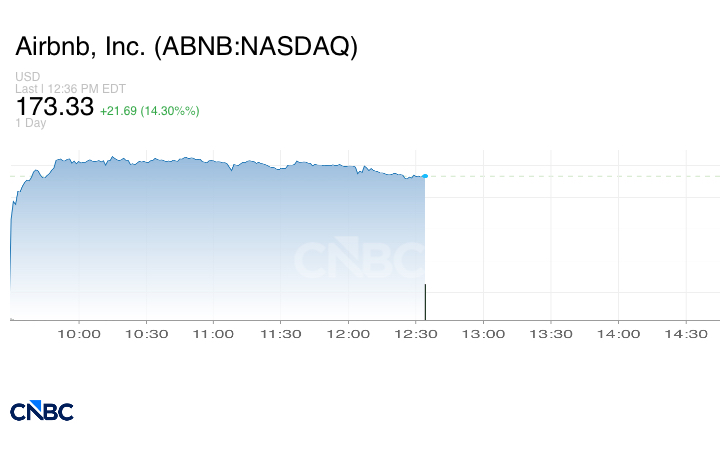Click the green +21.69 (14.30%) change text
Screen dimensions: 720x450
tap(150, 111)
